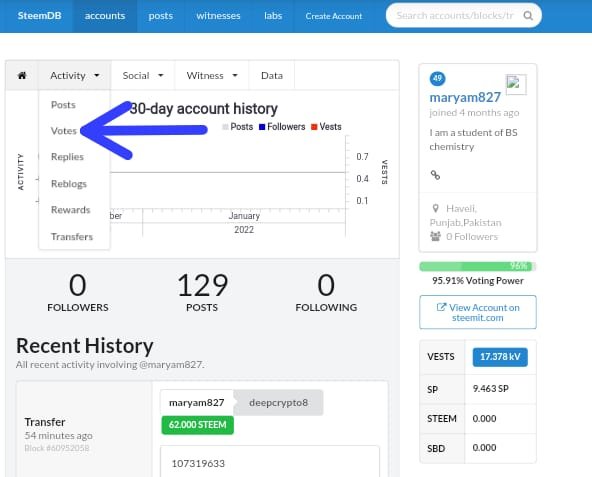Click the 9.463 SP value
592x477 pixels.
click(490, 389)
